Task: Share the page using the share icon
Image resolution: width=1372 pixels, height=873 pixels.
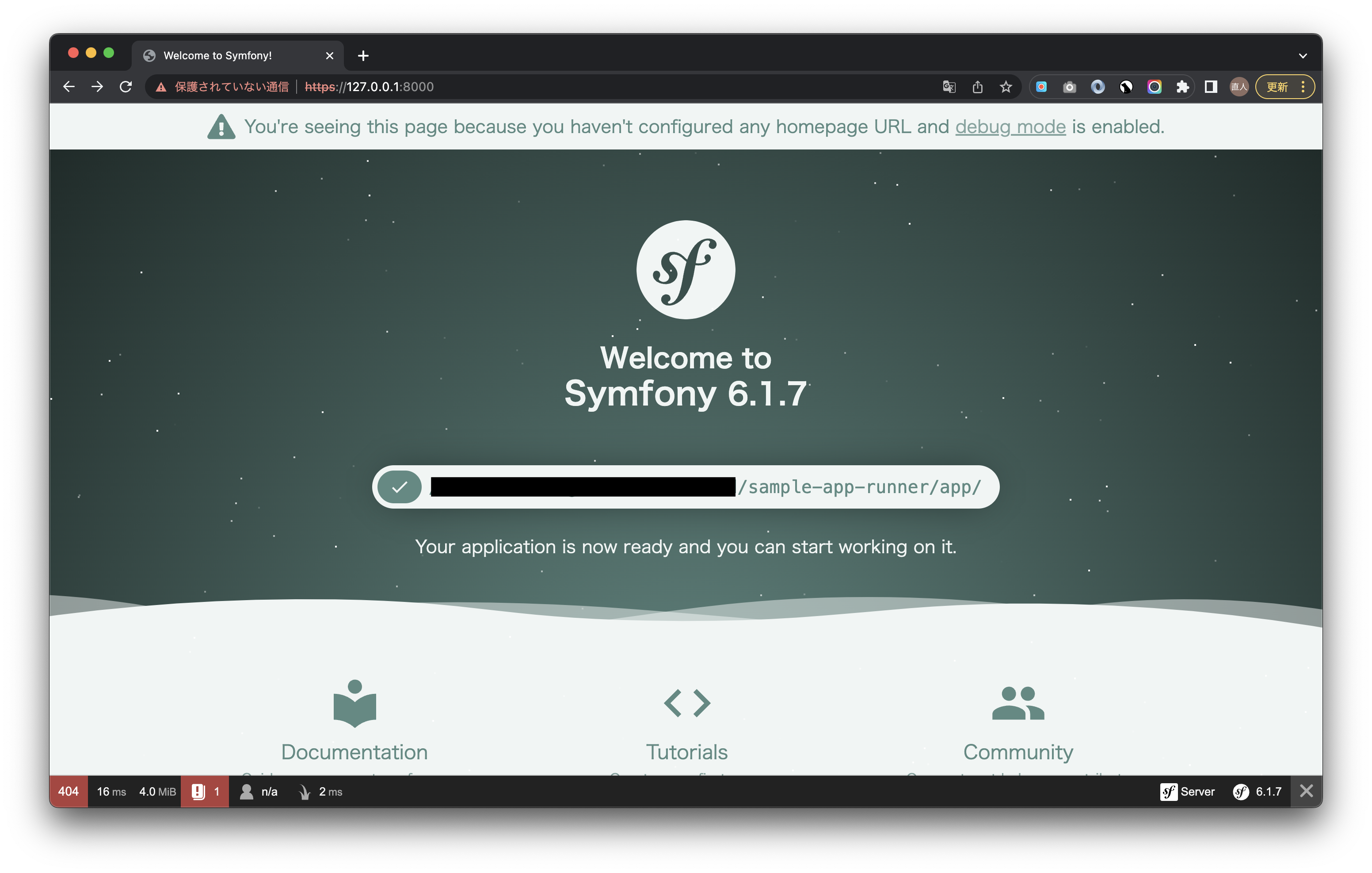Action: (x=978, y=87)
